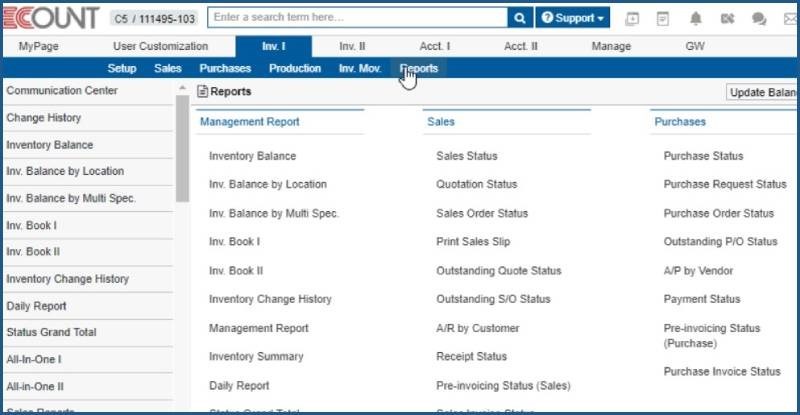Image resolution: width=800 pixels, height=415 pixels.
Task: Open the User Customization tab
Action: tap(160, 46)
